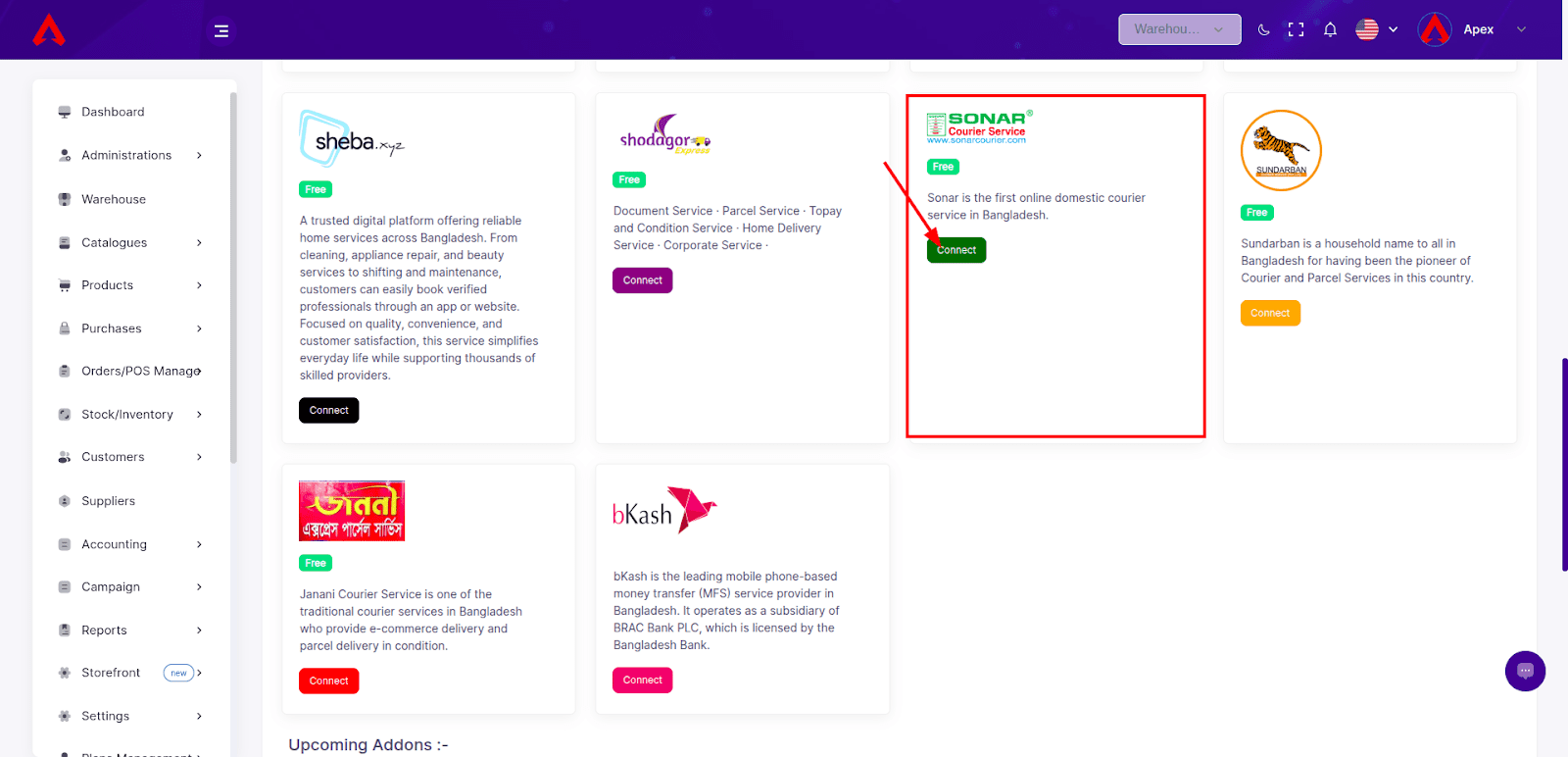Expand the Settings submenu chevron
The height and width of the screenshot is (757, 1568).
(x=199, y=716)
